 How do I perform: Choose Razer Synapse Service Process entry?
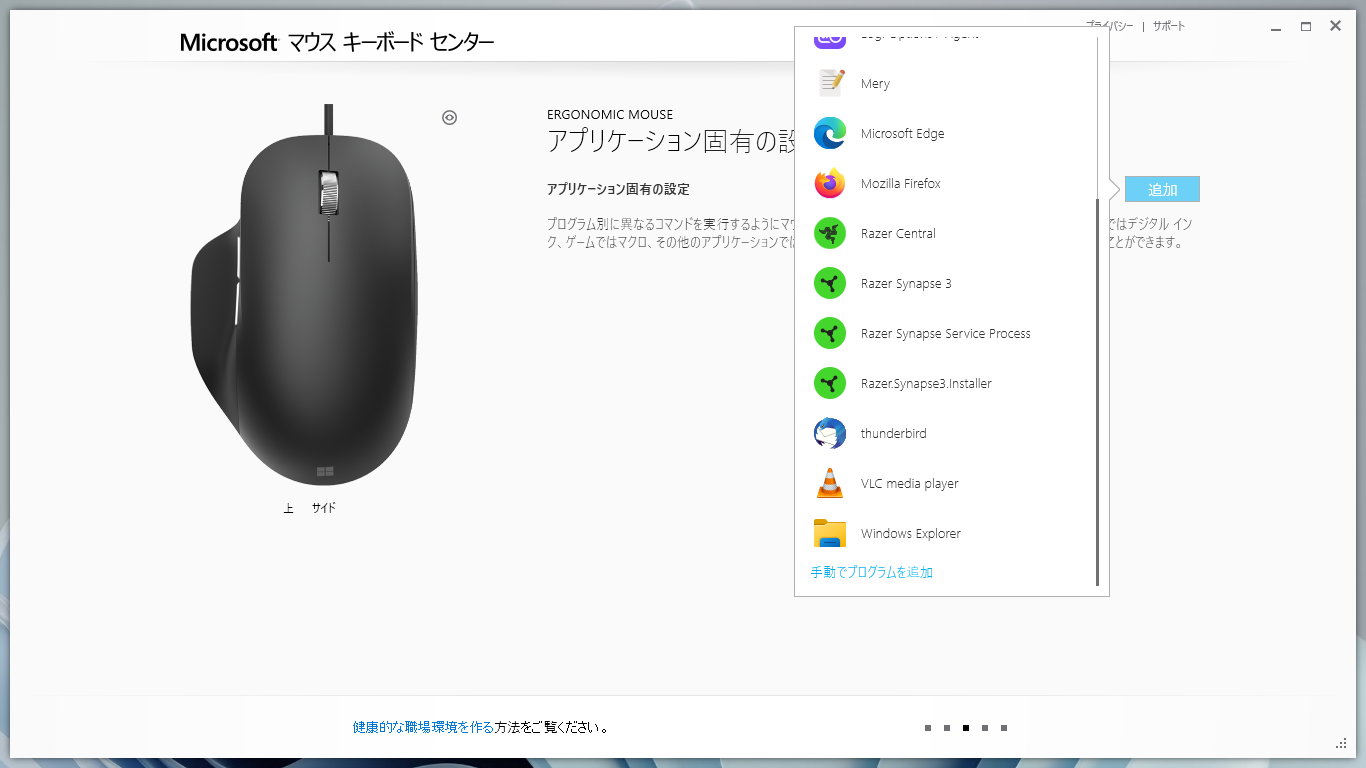point(945,333)
